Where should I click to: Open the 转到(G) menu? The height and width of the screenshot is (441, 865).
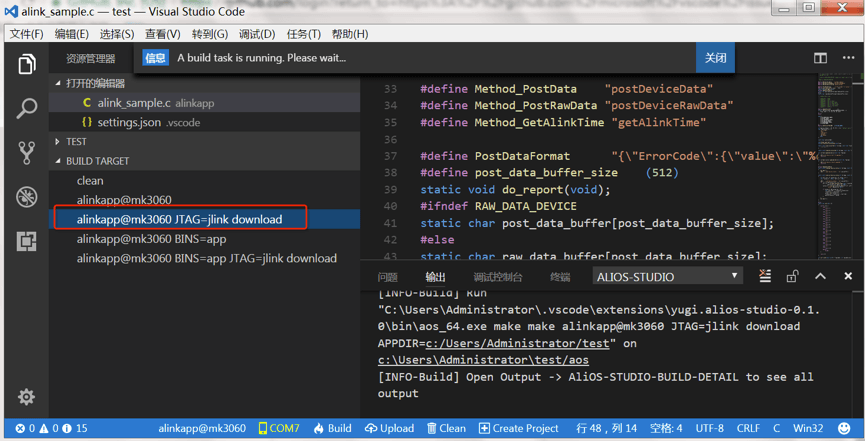(210, 34)
